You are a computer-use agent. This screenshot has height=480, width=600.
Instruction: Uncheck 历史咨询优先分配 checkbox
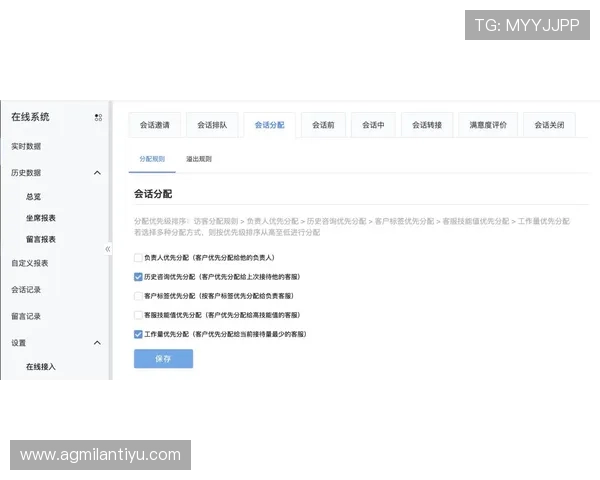tap(138, 277)
